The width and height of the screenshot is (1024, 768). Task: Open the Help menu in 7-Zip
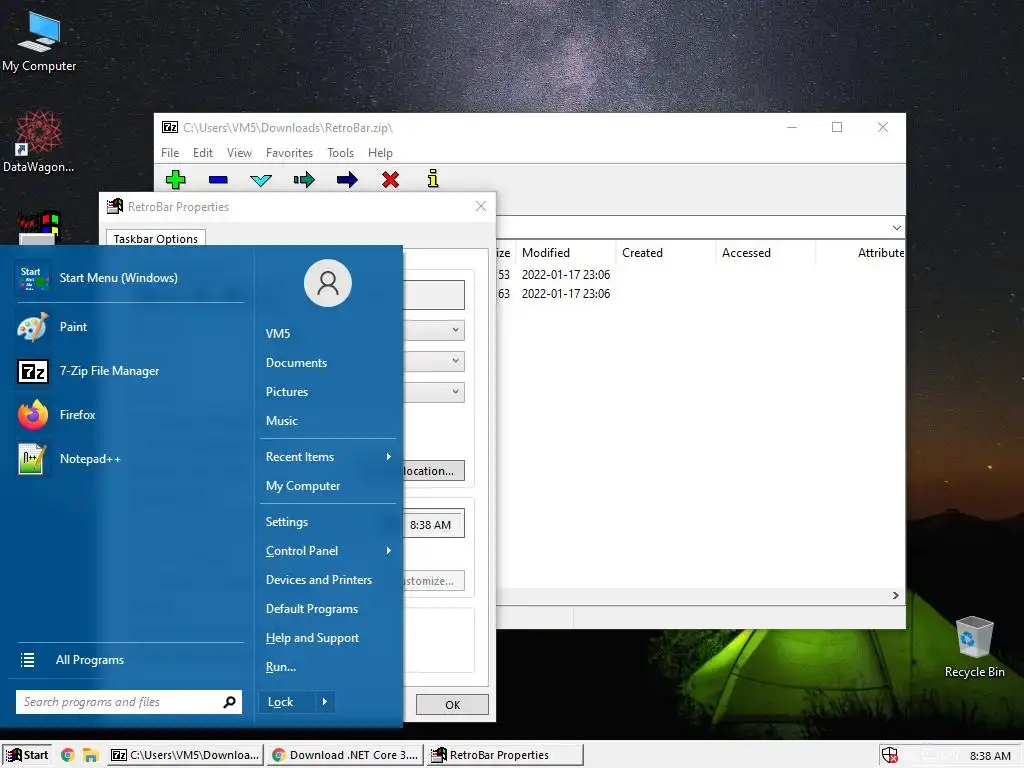[x=380, y=153]
